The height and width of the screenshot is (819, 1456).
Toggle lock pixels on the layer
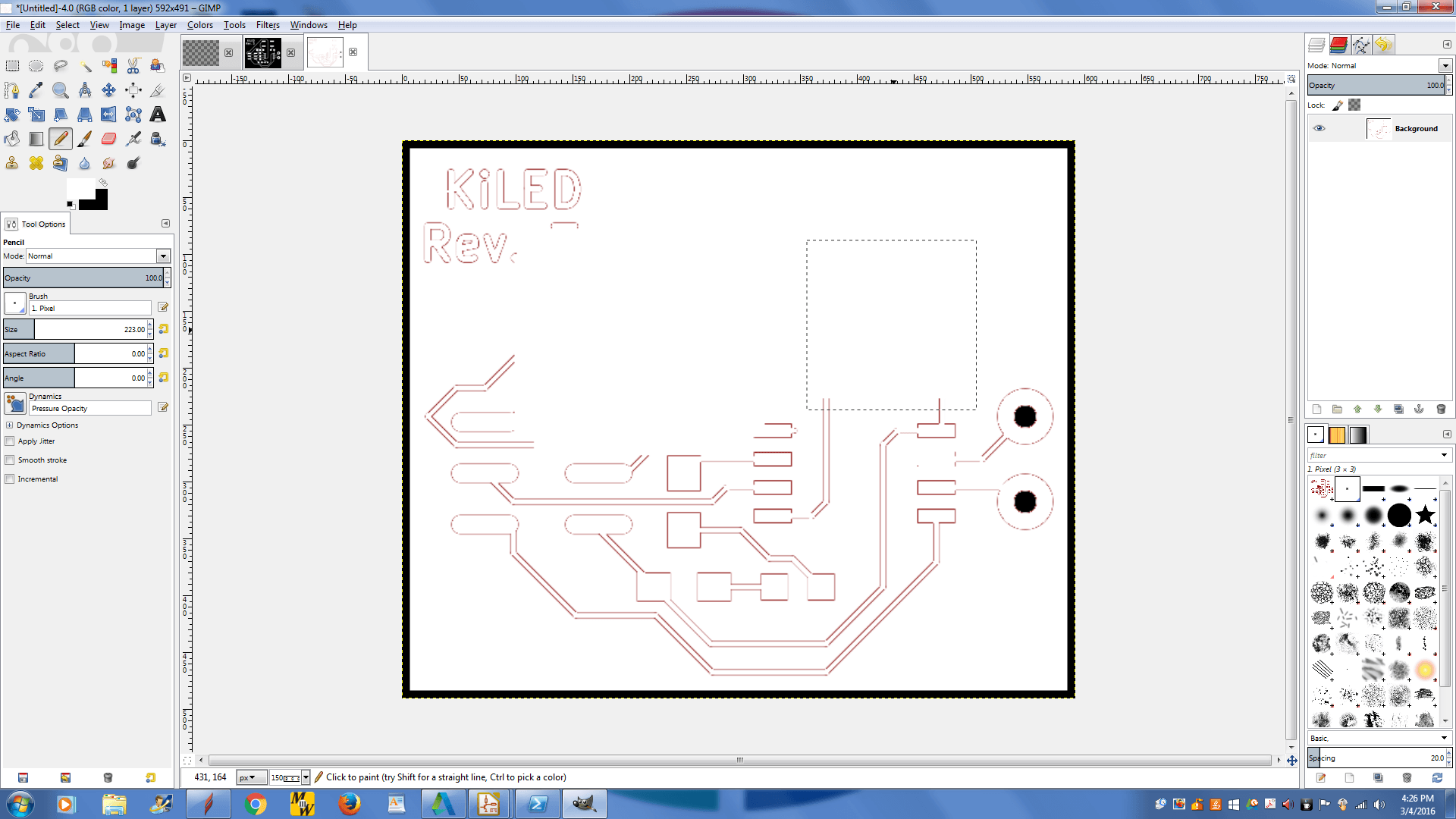pos(1338,105)
